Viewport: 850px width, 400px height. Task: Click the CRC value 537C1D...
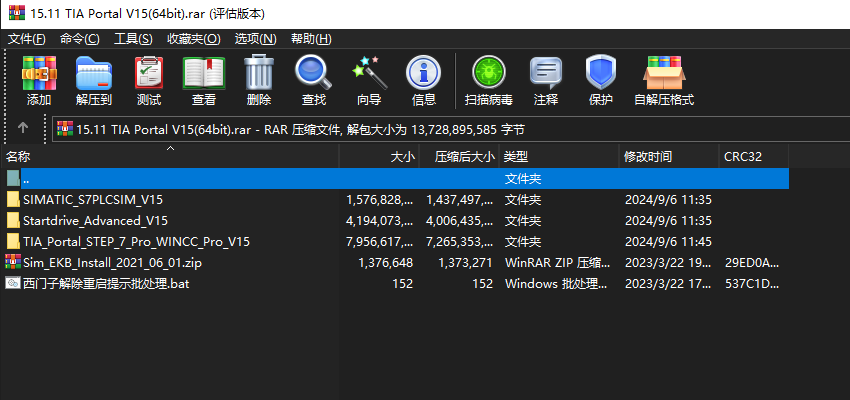[x=752, y=283]
